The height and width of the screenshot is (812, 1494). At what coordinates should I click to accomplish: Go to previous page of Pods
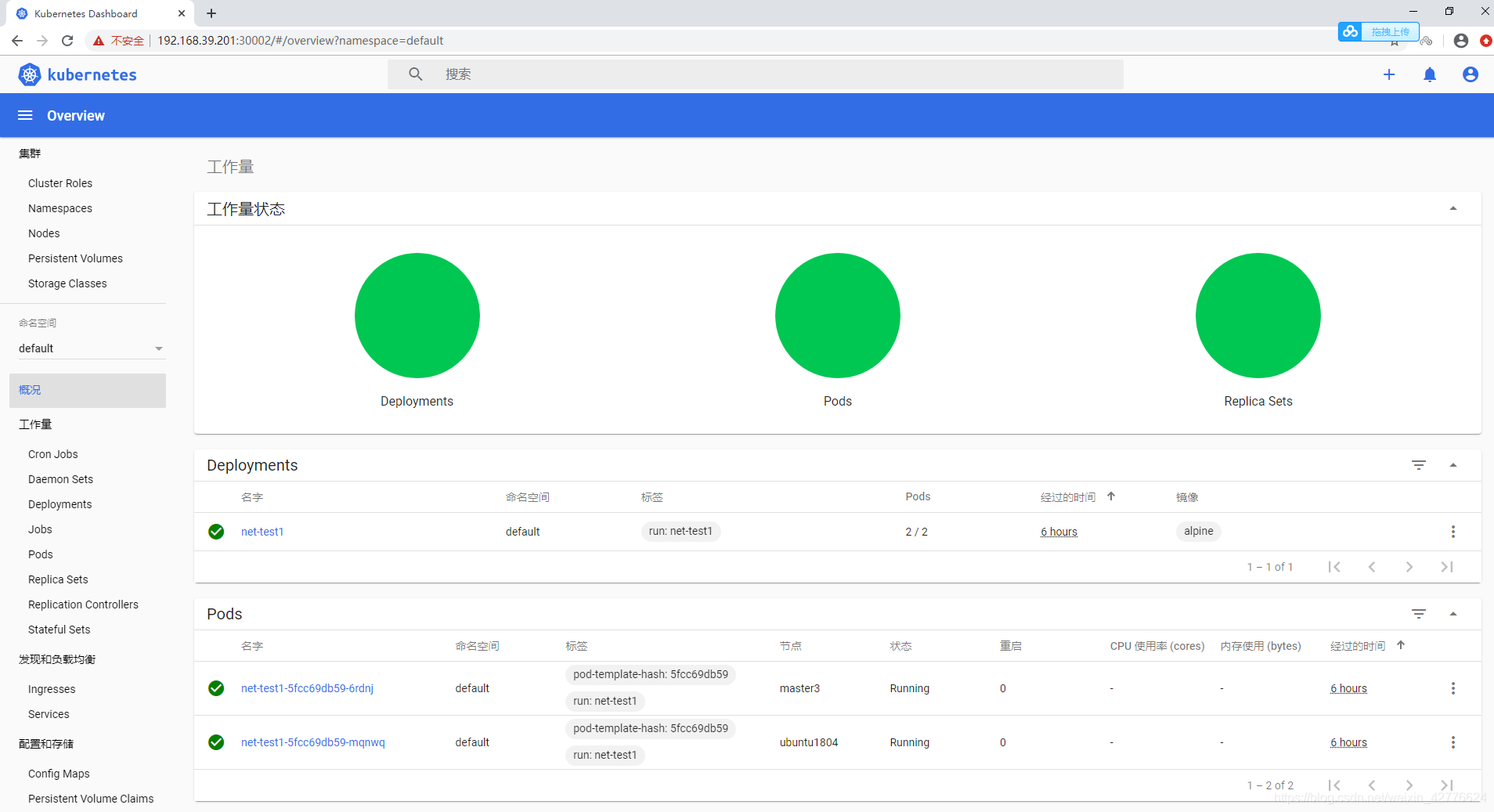pos(1372,785)
